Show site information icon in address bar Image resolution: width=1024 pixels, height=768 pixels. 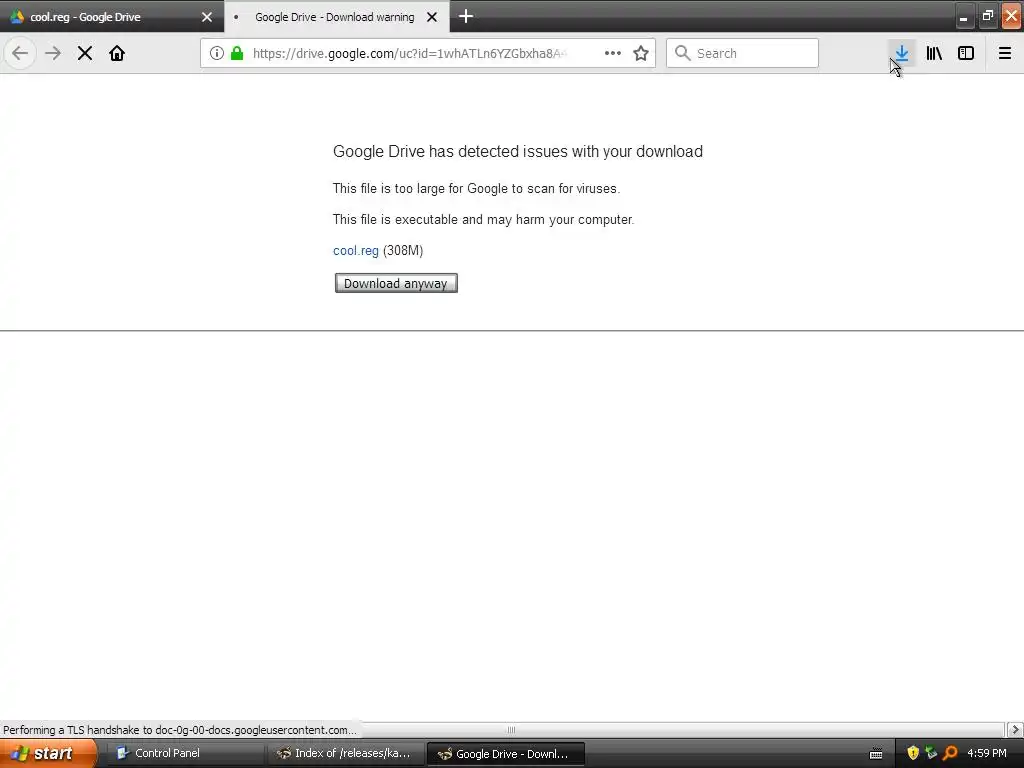point(217,53)
